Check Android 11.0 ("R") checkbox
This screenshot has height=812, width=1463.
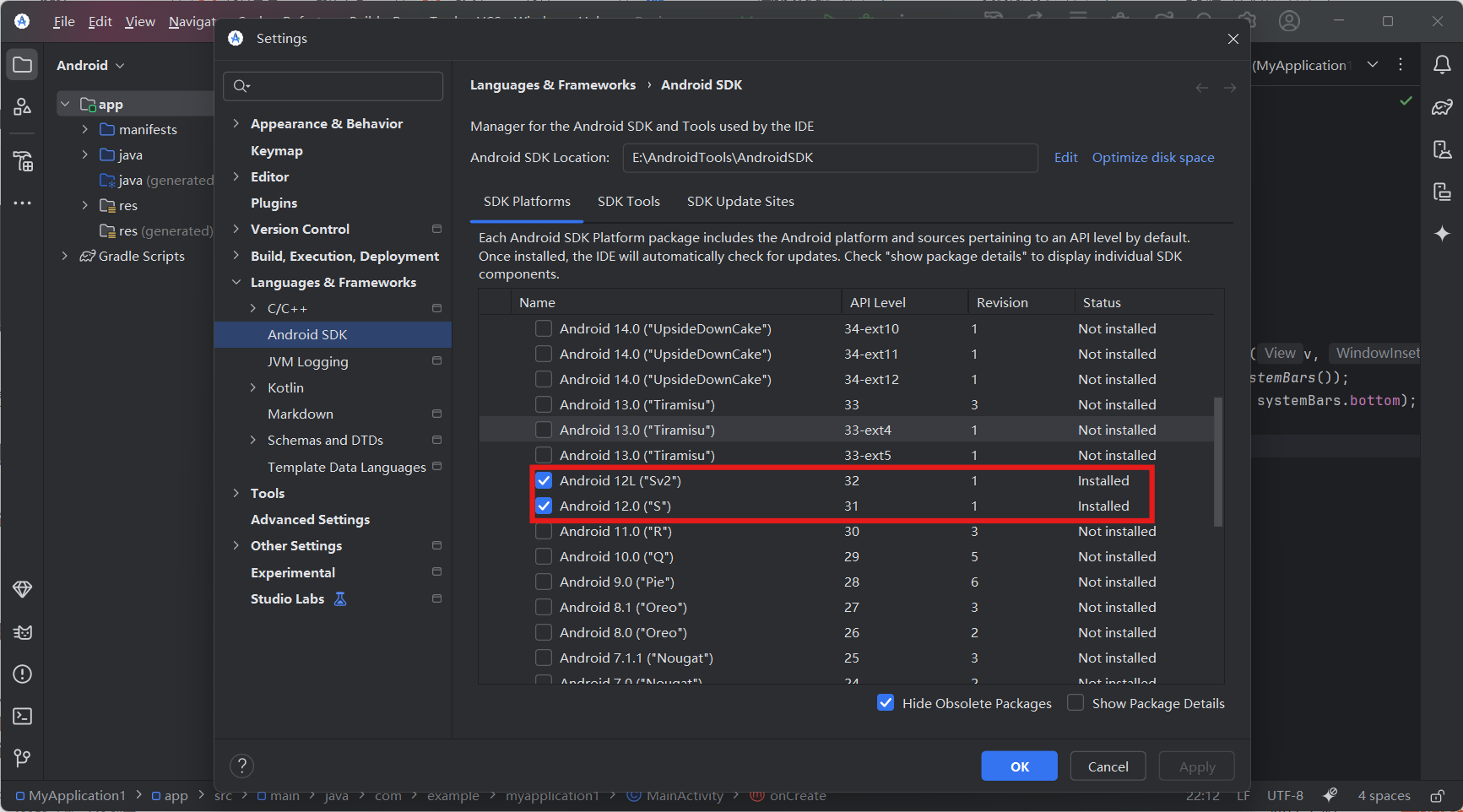544,531
